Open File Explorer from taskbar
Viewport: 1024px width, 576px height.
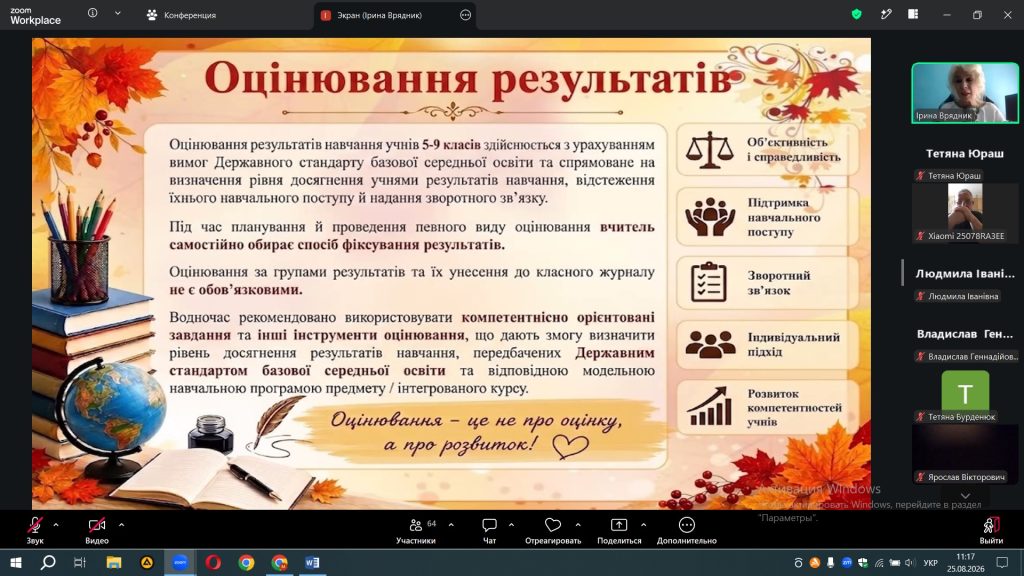click(114, 562)
